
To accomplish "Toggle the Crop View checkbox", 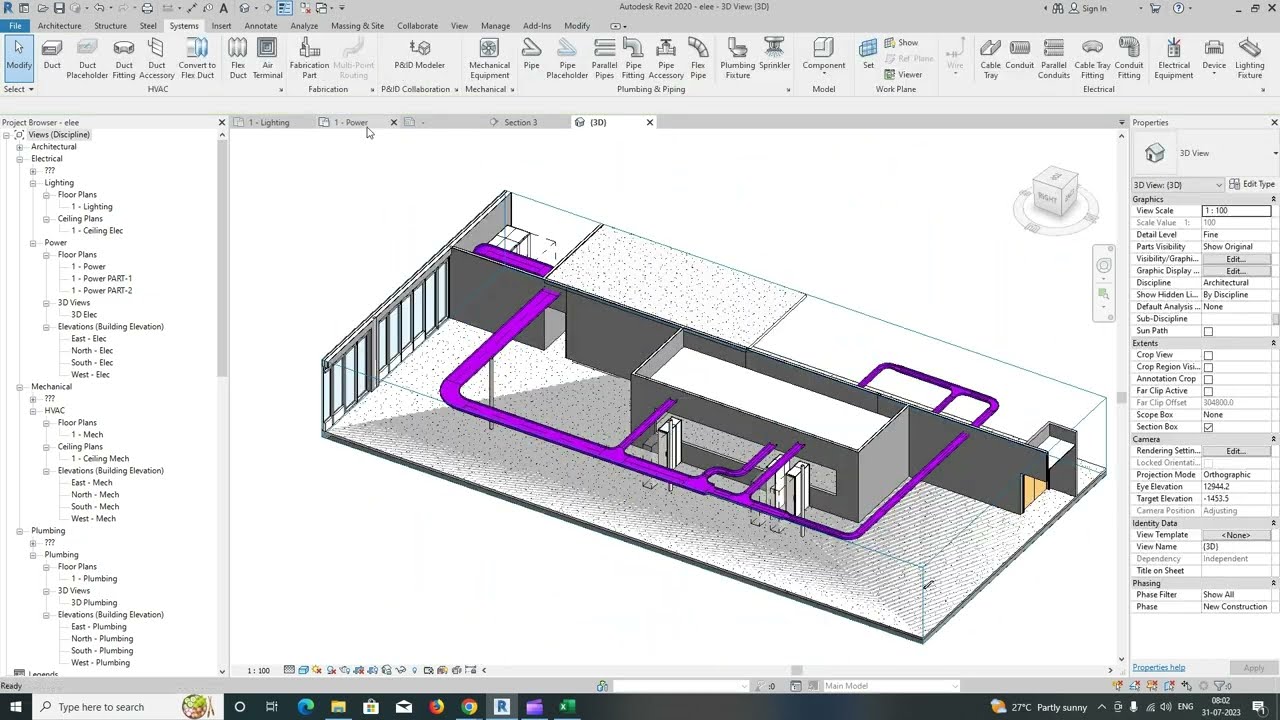I will (1208, 355).
